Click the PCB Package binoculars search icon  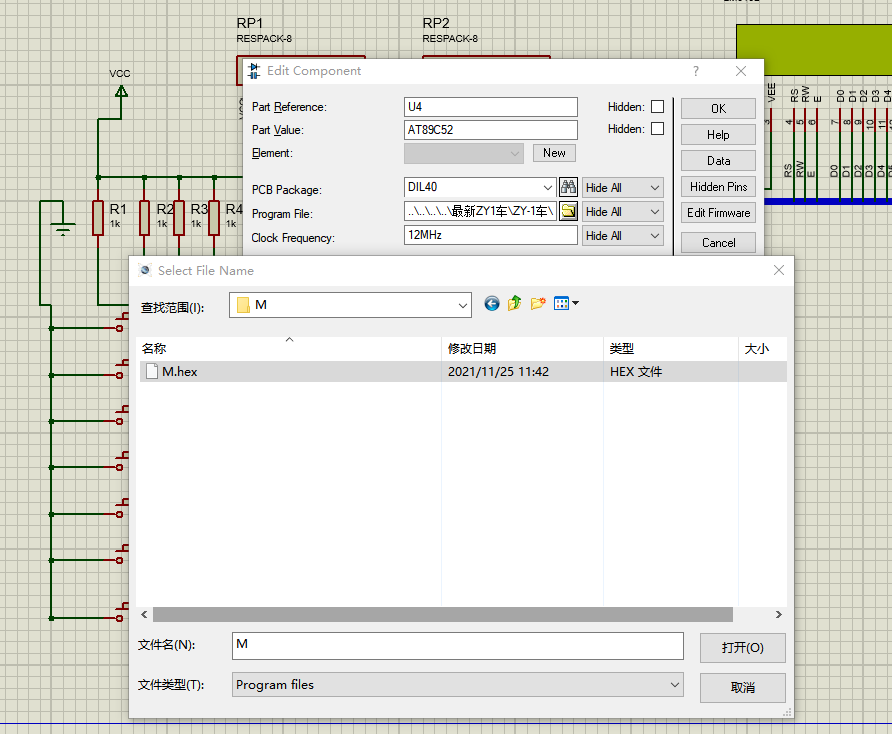click(568, 187)
